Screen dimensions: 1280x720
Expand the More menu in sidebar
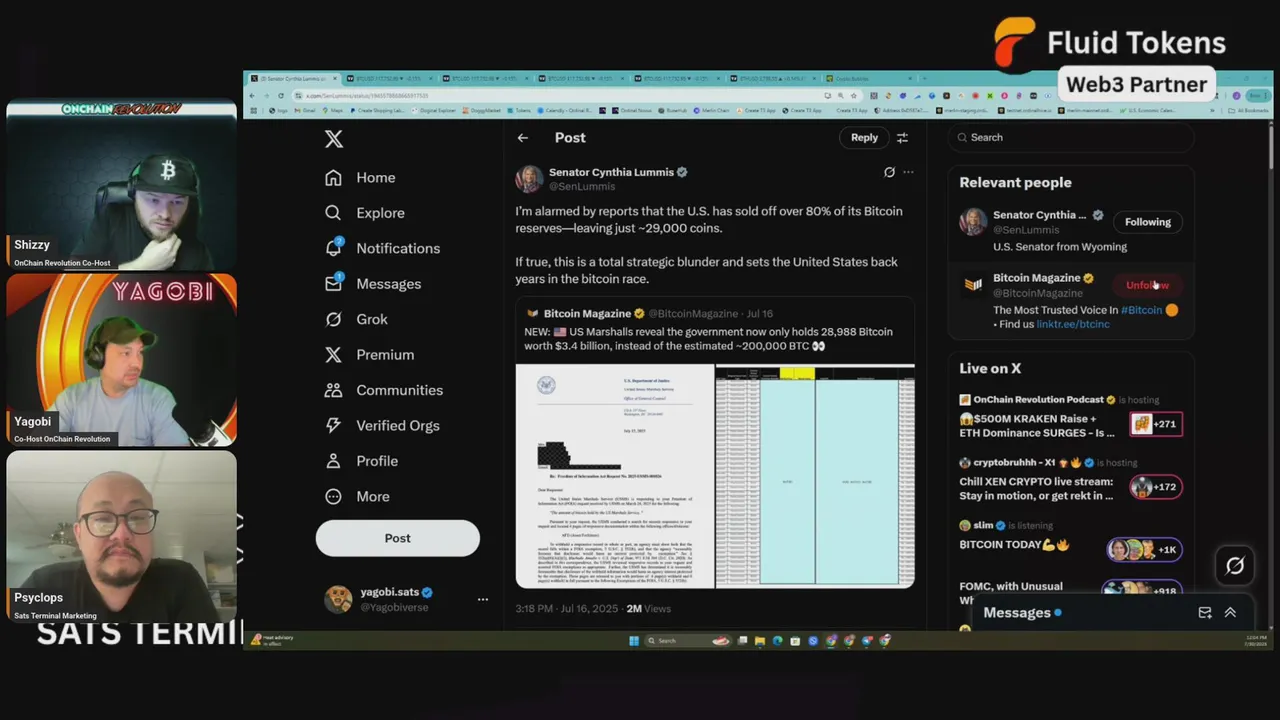[x=358, y=496]
